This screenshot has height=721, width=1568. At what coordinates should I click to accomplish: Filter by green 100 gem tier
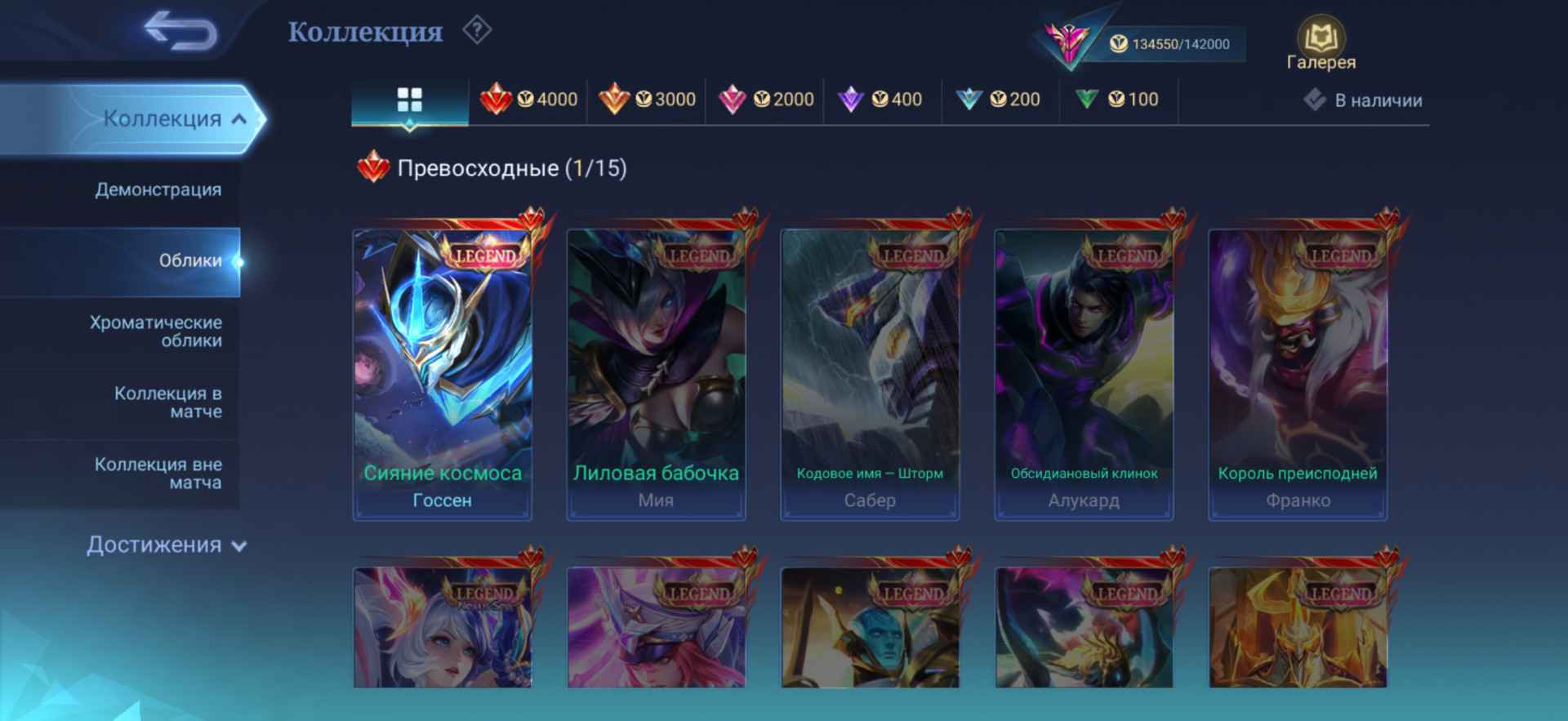coord(1119,100)
